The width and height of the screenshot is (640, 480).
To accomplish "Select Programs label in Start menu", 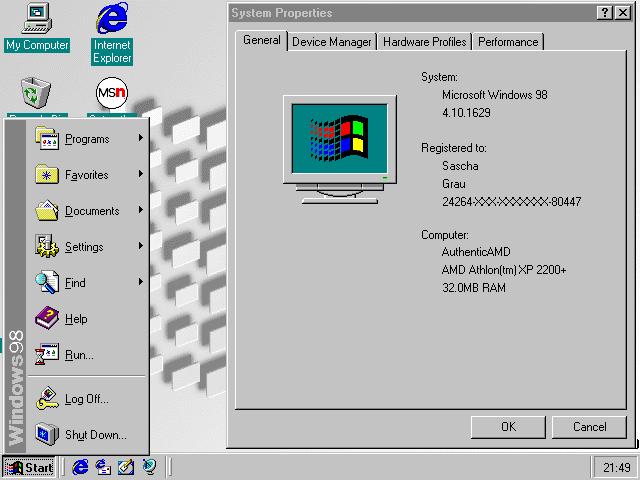I will coord(87,139).
